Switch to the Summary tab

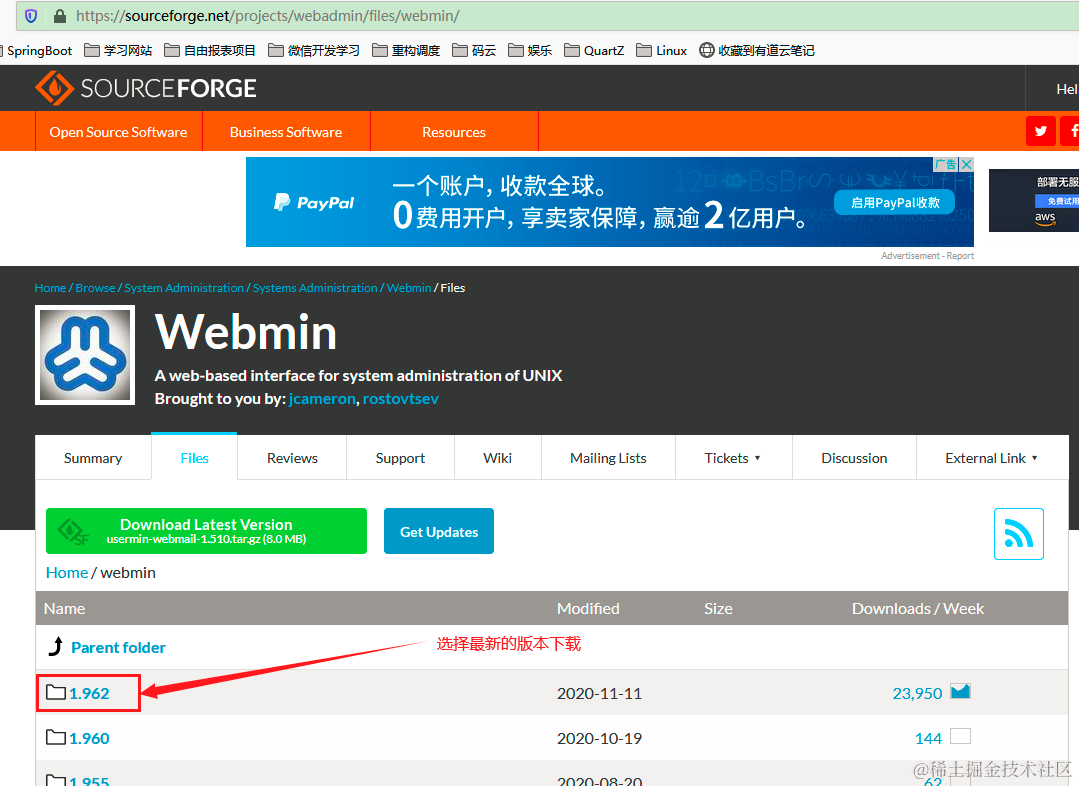[x=93, y=458]
